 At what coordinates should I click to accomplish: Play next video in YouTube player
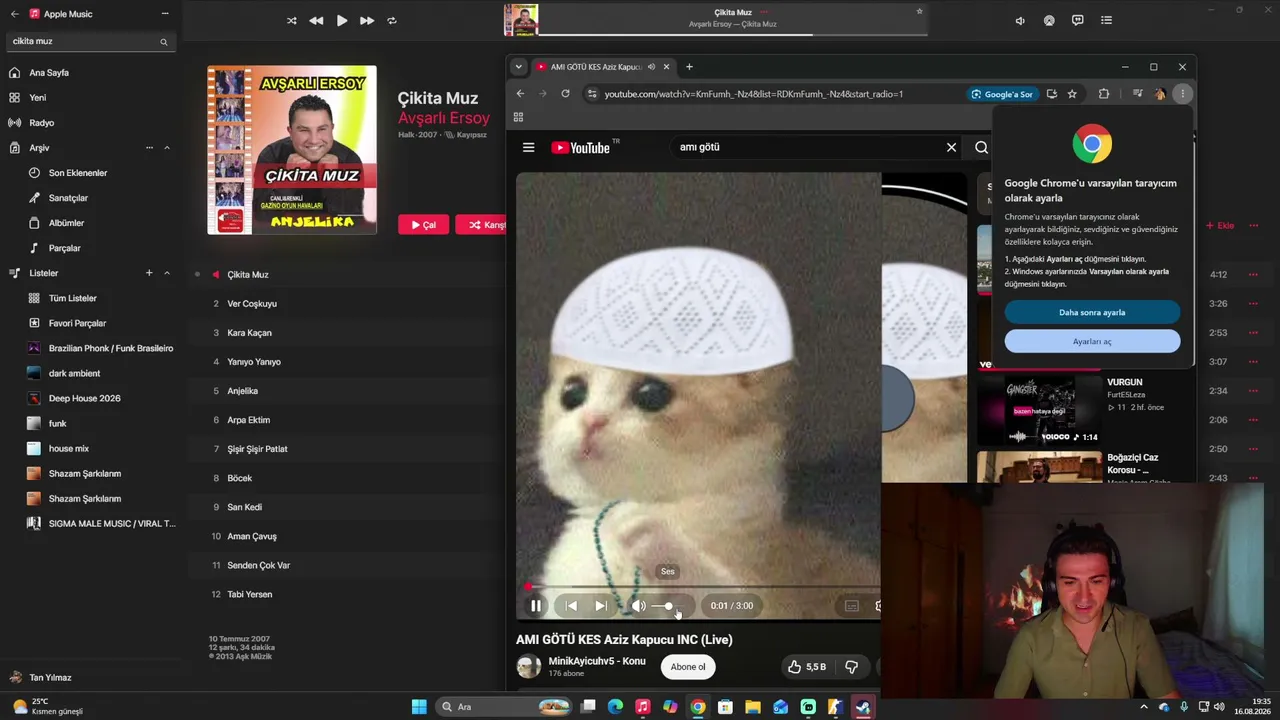point(601,605)
